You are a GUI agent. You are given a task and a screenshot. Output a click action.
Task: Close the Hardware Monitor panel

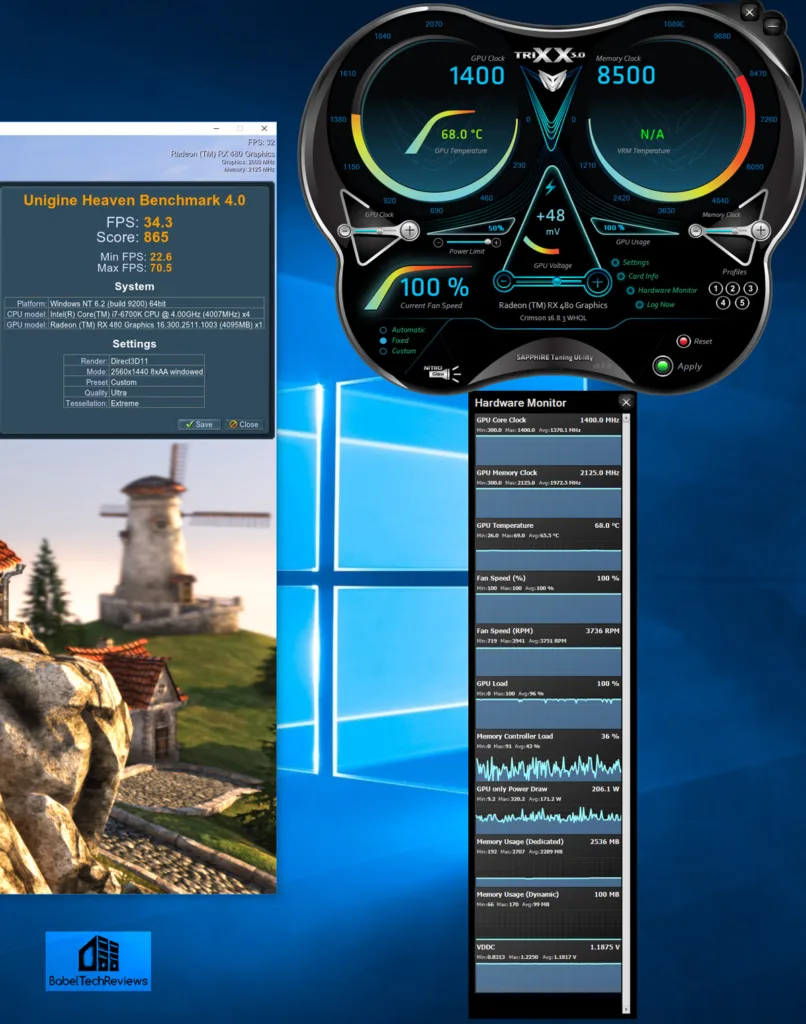pyautogui.click(x=626, y=402)
